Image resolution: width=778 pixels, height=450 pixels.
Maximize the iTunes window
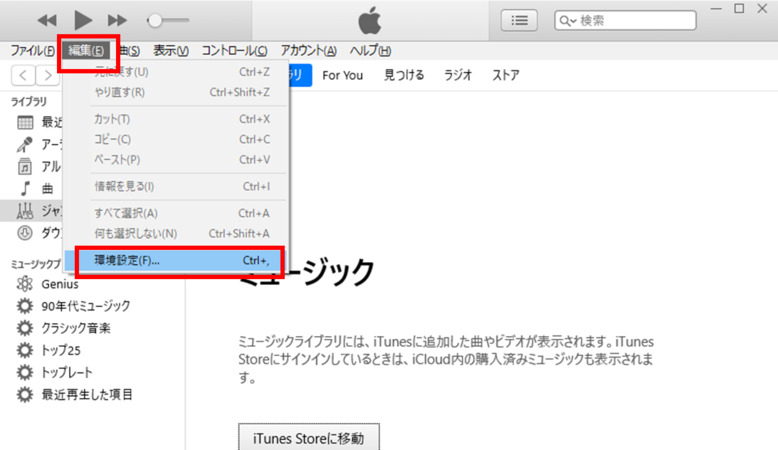click(739, 8)
